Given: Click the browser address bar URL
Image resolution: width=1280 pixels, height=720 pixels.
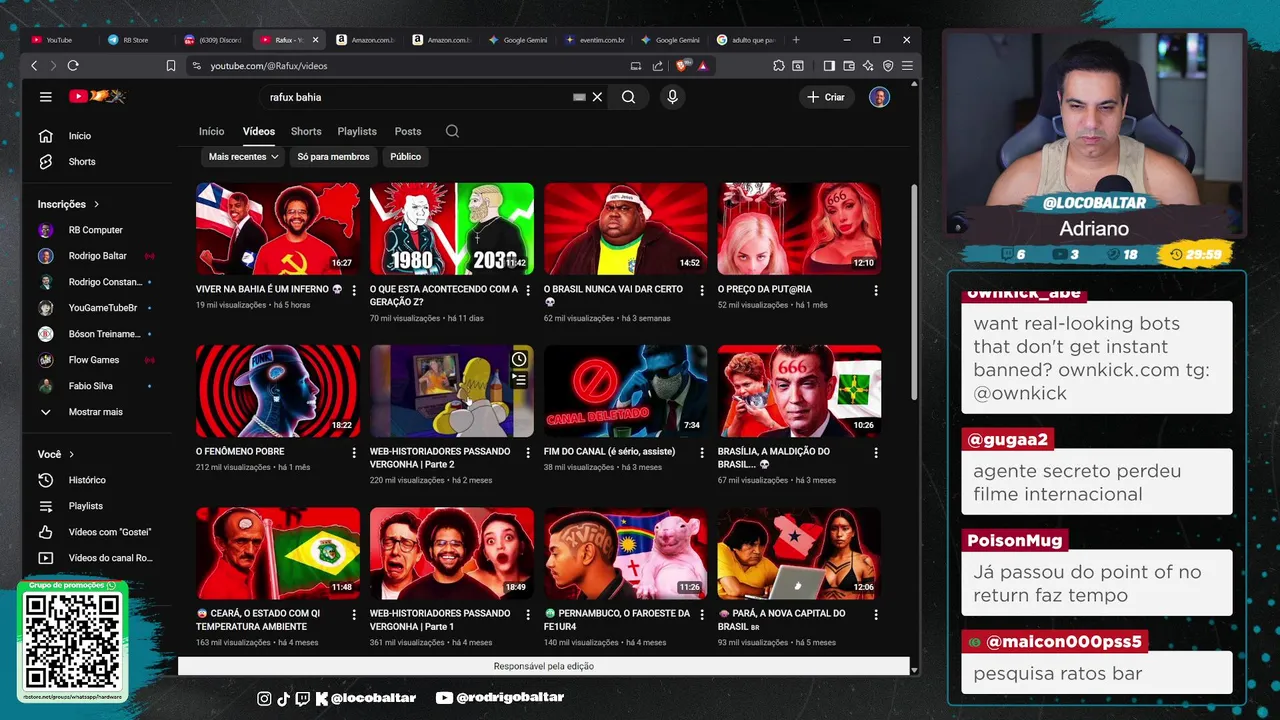Looking at the screenshot, I should (x=269, y=66).
